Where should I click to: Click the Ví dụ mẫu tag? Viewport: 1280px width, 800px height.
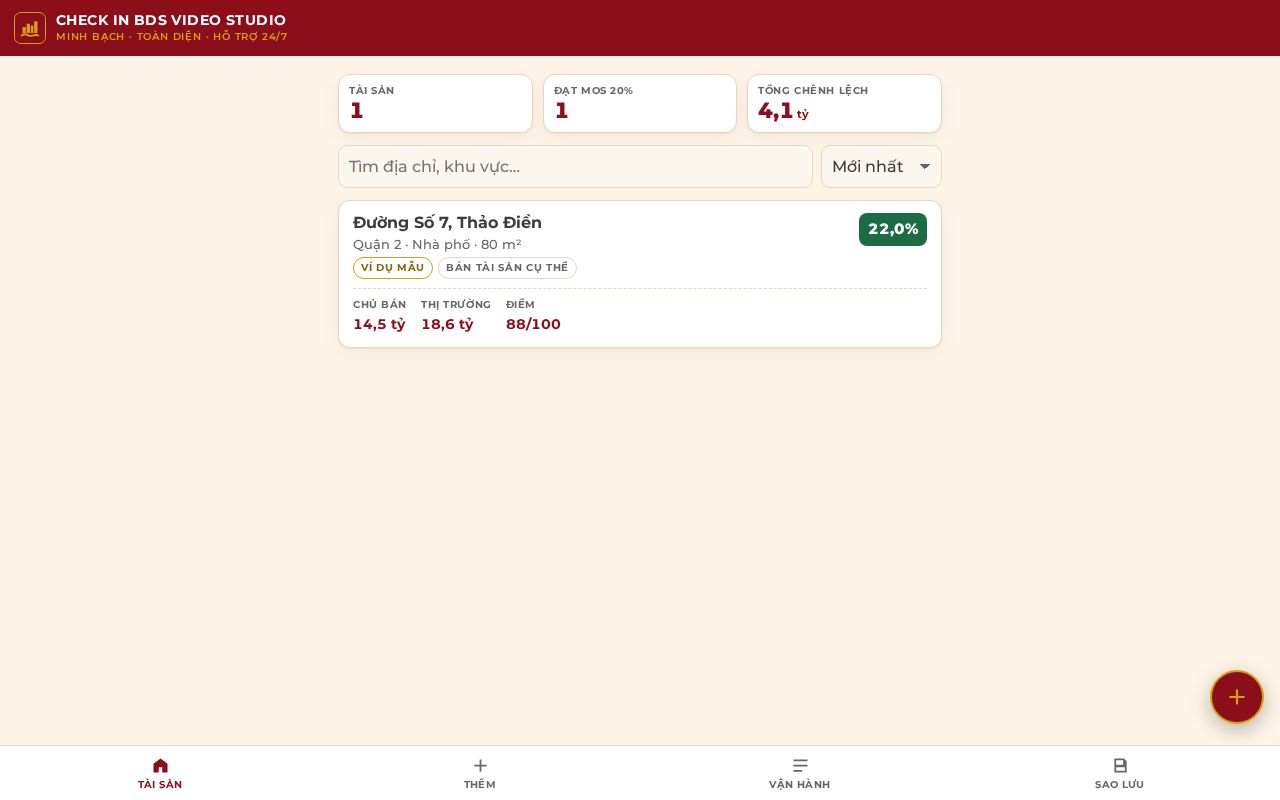(x=393, y=268)
